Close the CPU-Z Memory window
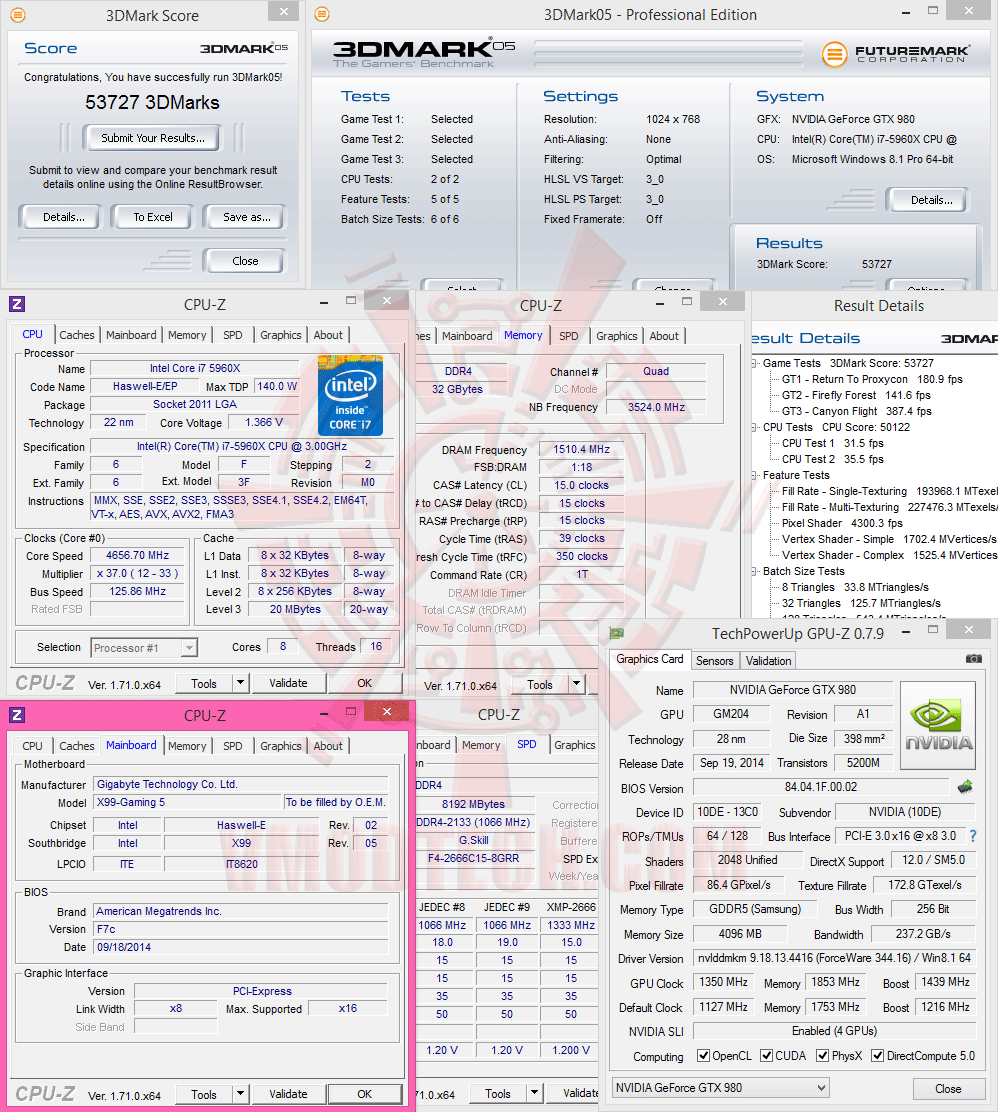Screen dimensions: 998x1112 pyautogui.click(x=723, y=301)
